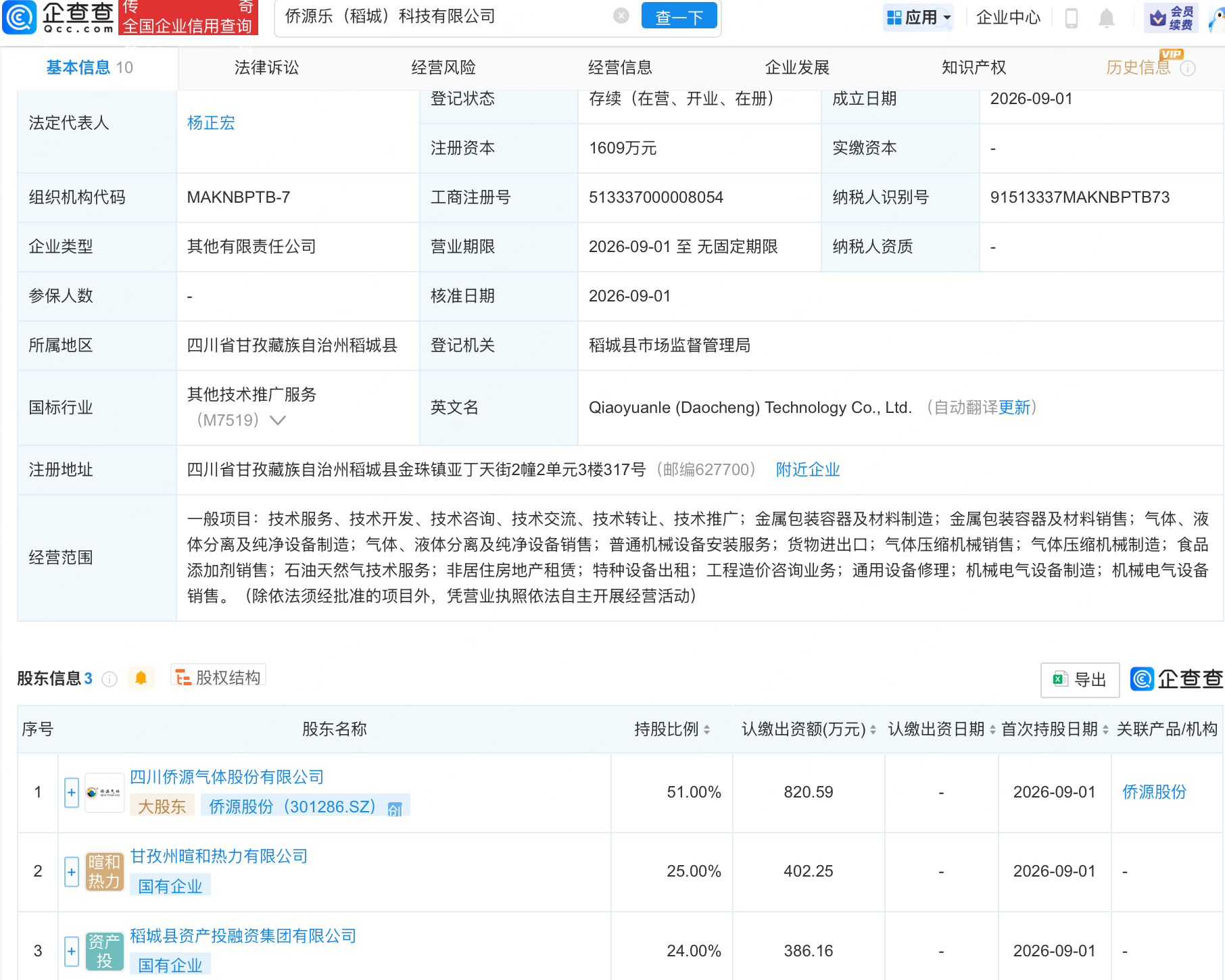Switch to 经营风险 tab
This screenshot has width=1225, height=980.
443,68
